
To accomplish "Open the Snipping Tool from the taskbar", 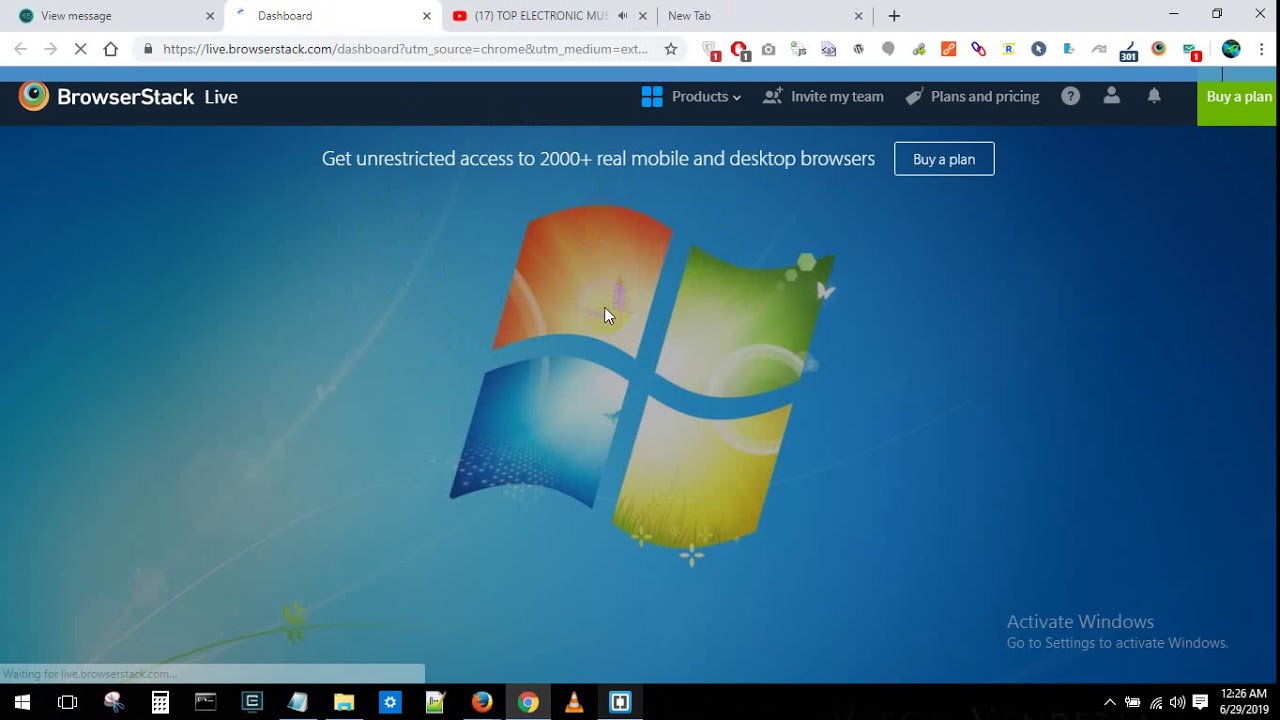I will point(113,702).
